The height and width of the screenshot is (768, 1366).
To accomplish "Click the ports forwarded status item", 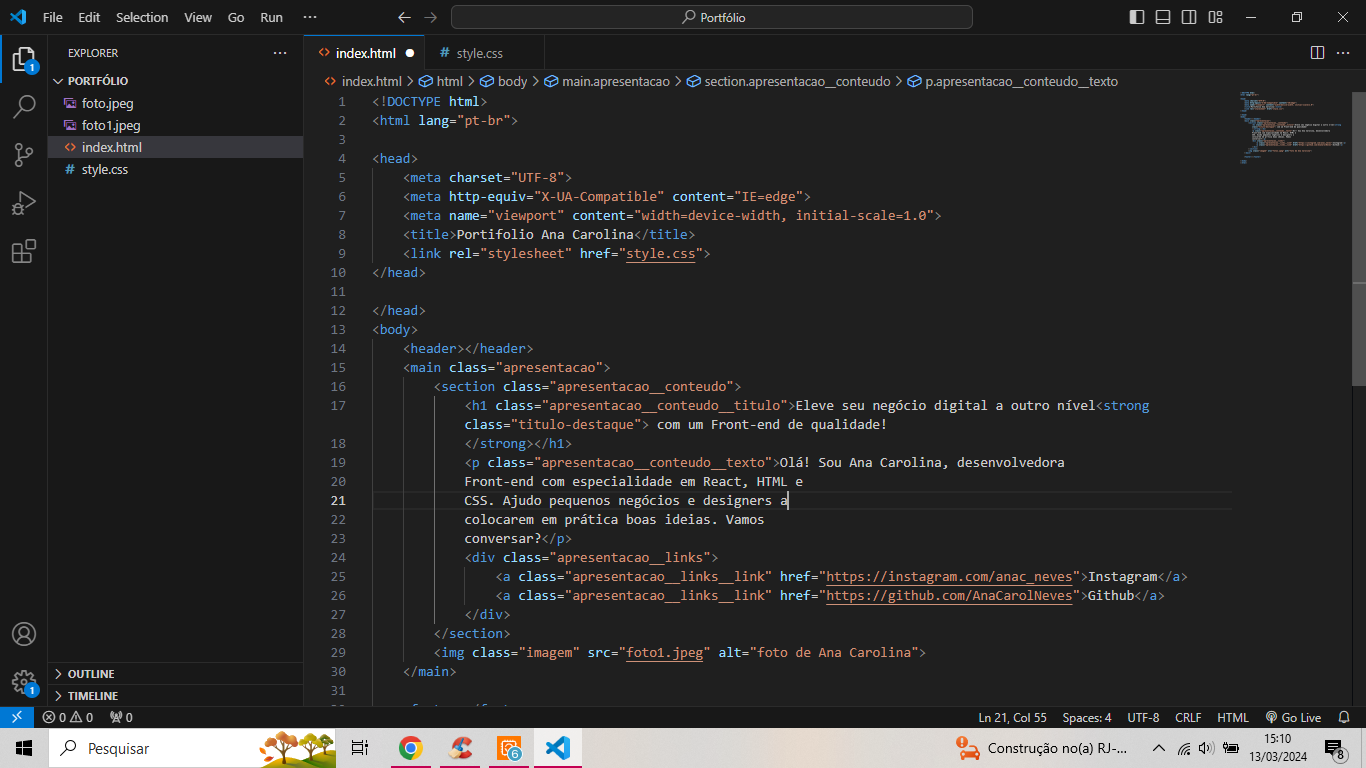I will pos(121,717).
